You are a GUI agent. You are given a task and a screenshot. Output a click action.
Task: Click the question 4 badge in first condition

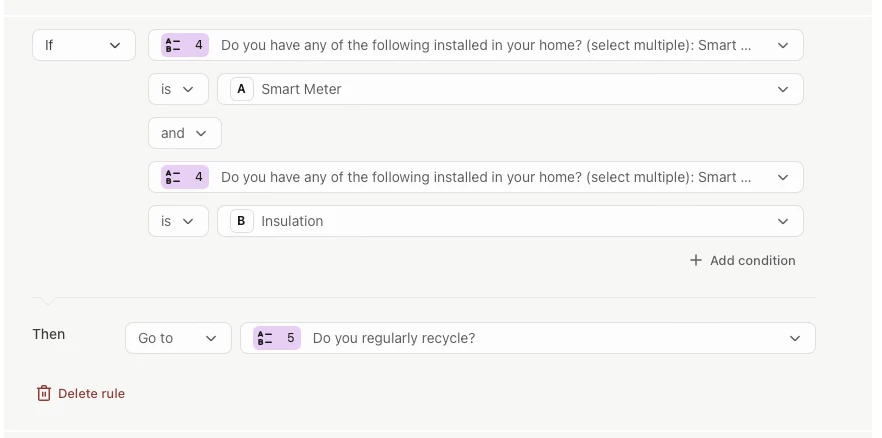click(x=185, y=45)
